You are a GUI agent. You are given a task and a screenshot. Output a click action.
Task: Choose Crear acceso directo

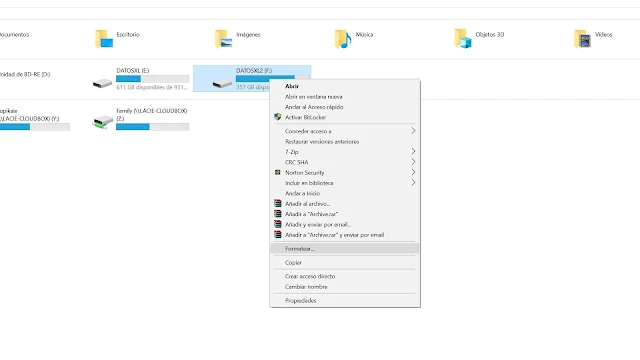pyautogui.click(x=345, y=276)
